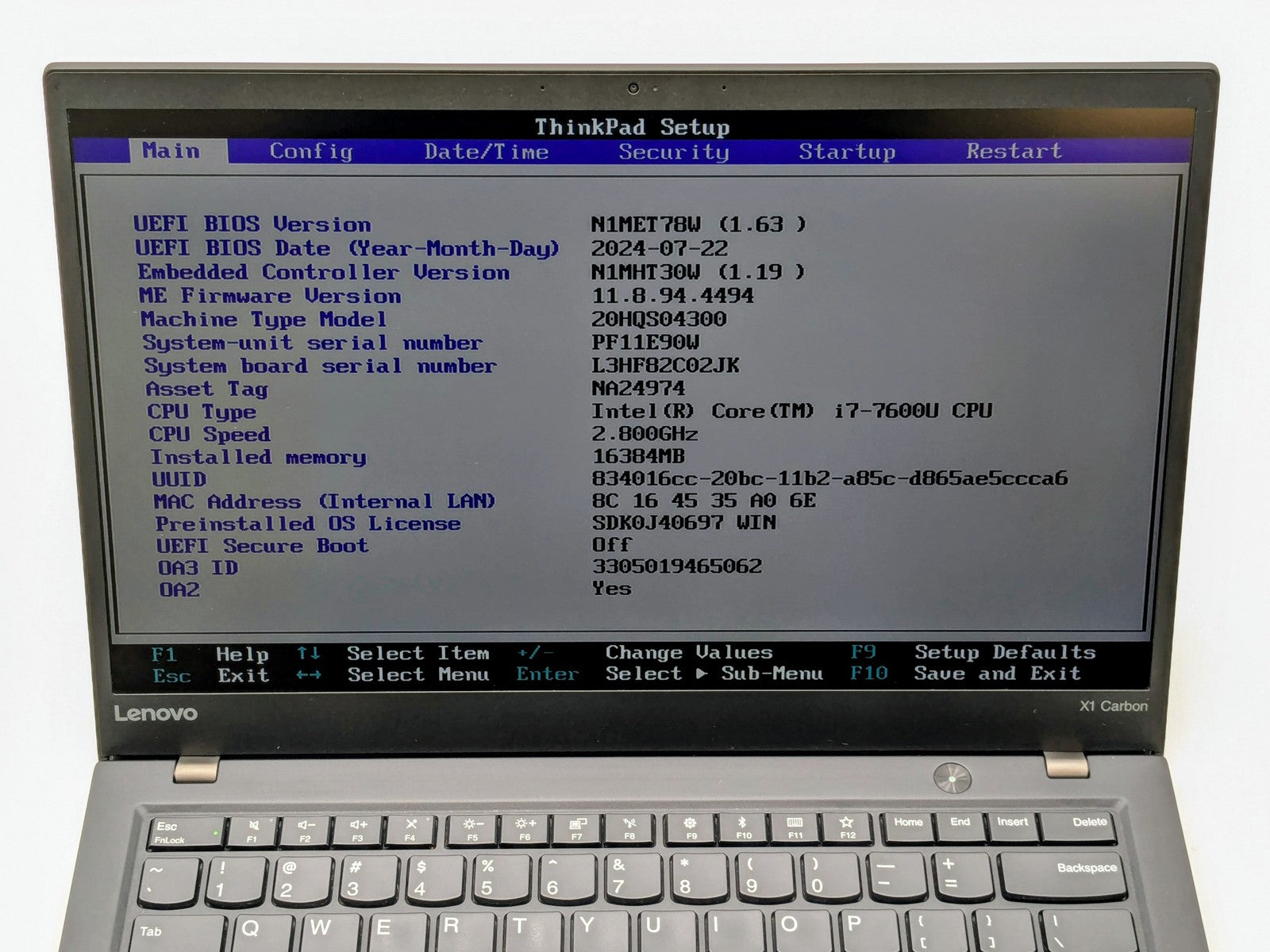Click controller version value N1MHT30W (1.19)
Viewport: 1270px width, 952px height.
tap(698, 272)
